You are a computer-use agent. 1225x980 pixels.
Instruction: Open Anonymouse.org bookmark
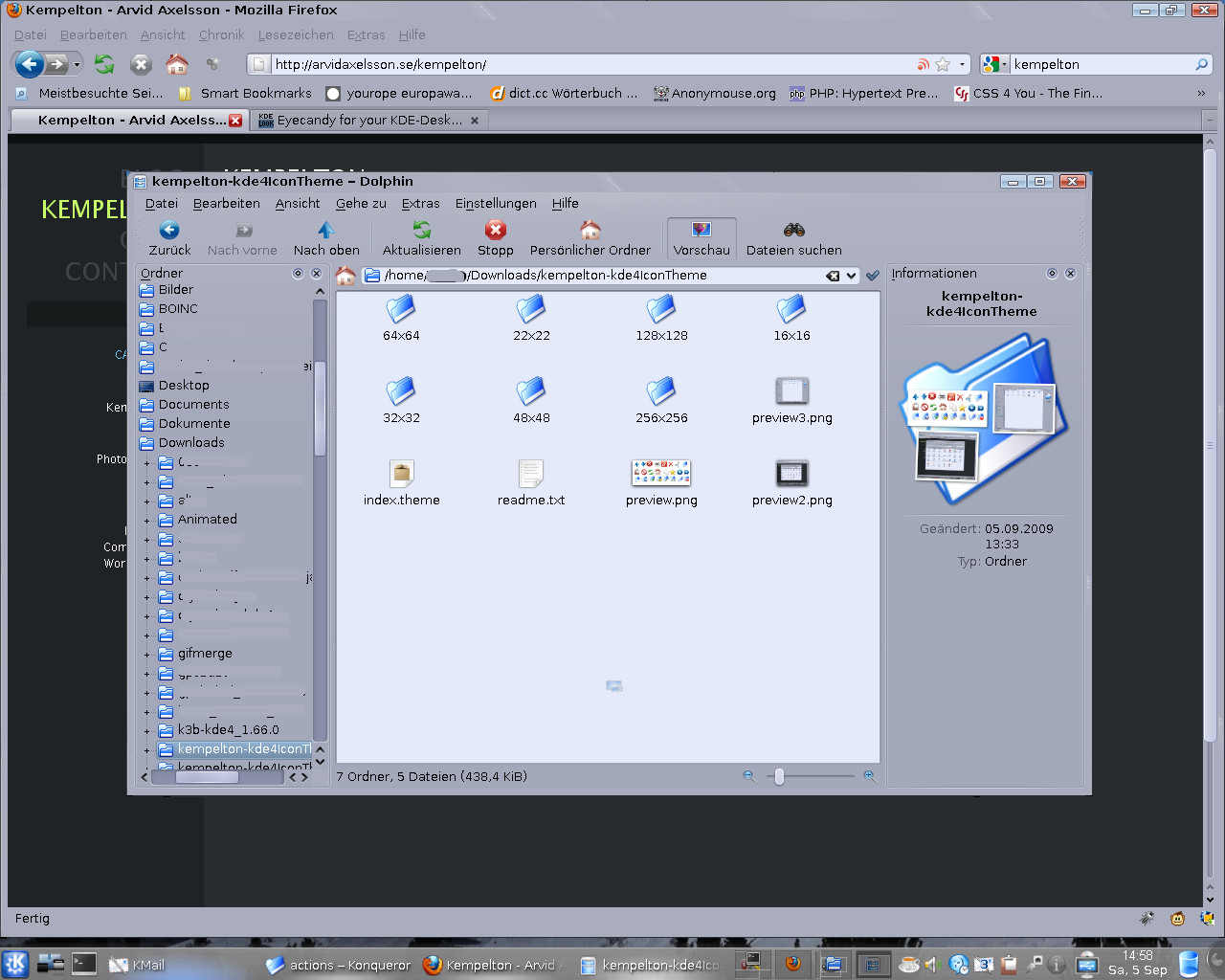(x=715, y=93)
